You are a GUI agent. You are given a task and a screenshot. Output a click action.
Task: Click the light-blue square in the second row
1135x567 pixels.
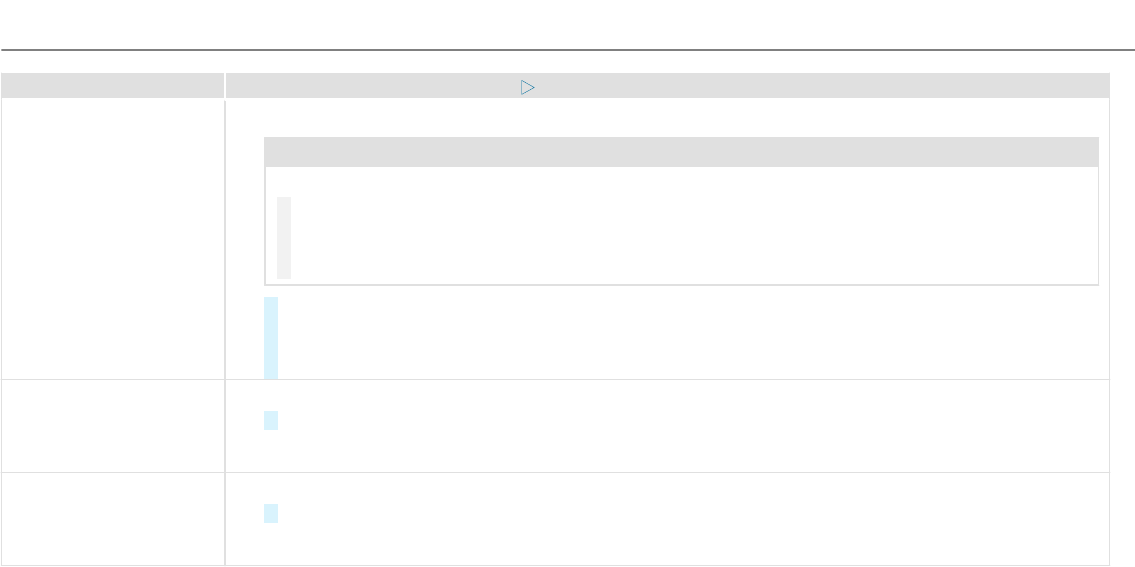271,421
